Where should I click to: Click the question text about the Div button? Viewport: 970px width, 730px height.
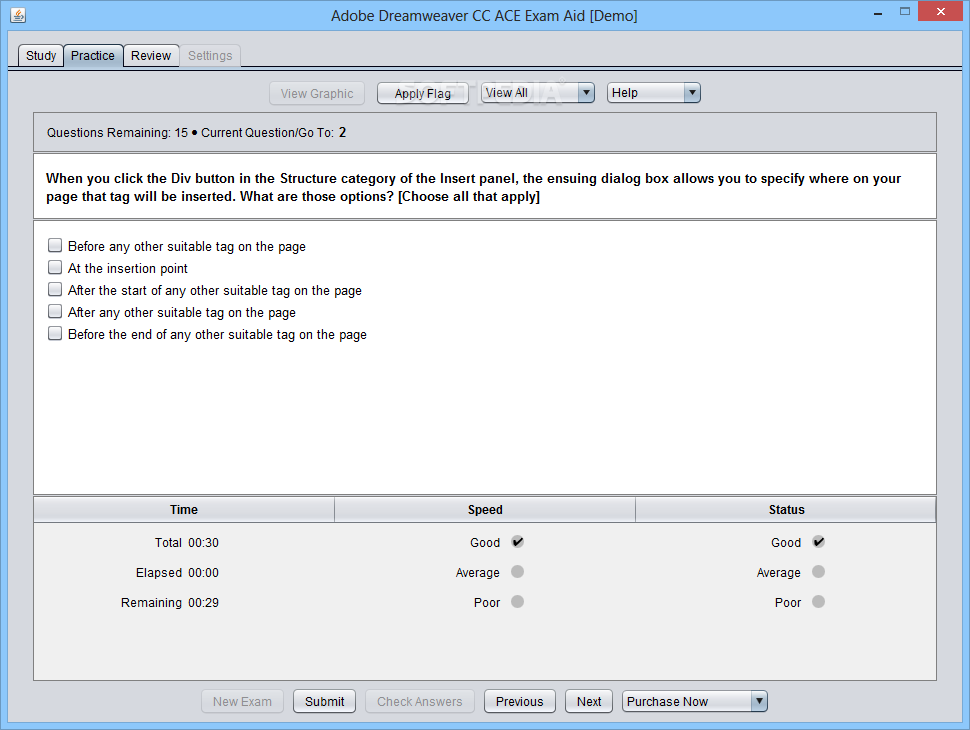coord(473,187)
